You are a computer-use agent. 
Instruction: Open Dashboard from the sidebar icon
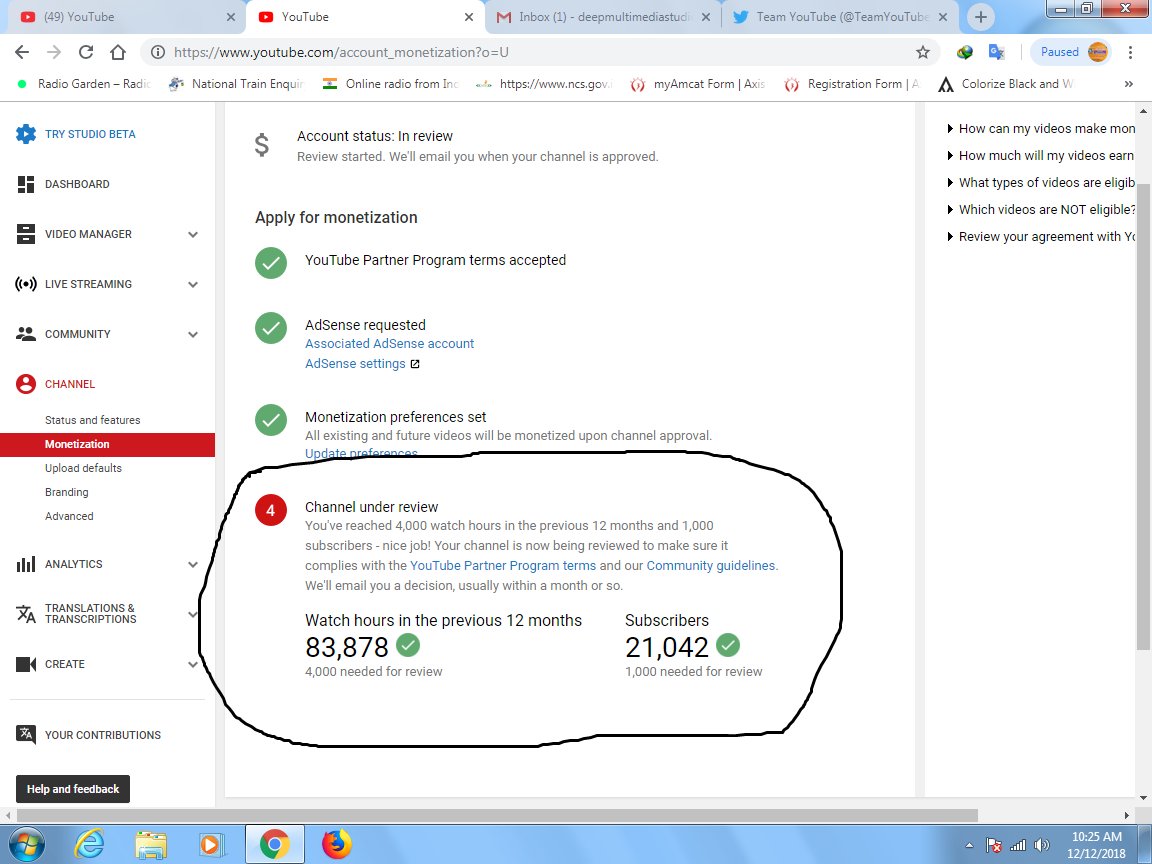pos(26,184)
